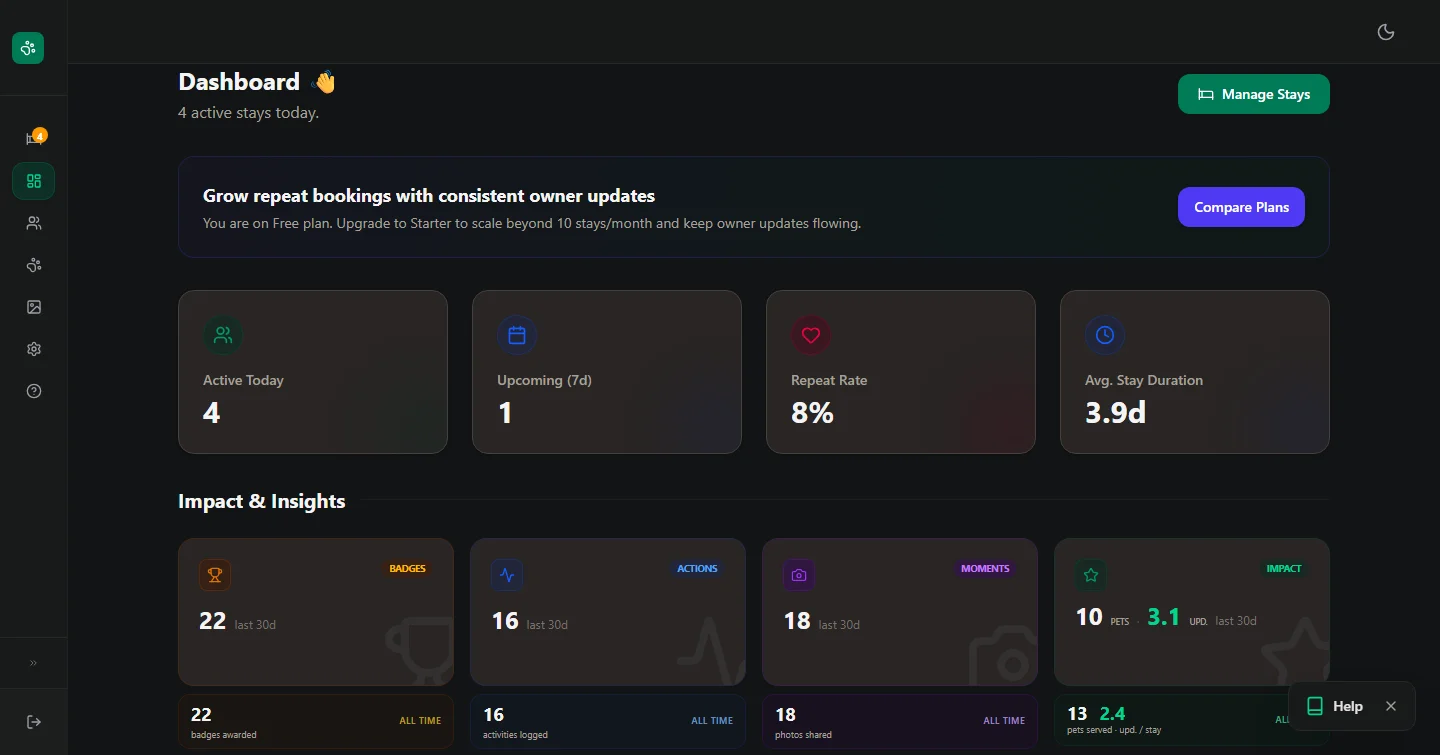Click the '22 last 30d' badges count
Viewport: 1440px width, 755px height.
237,621
